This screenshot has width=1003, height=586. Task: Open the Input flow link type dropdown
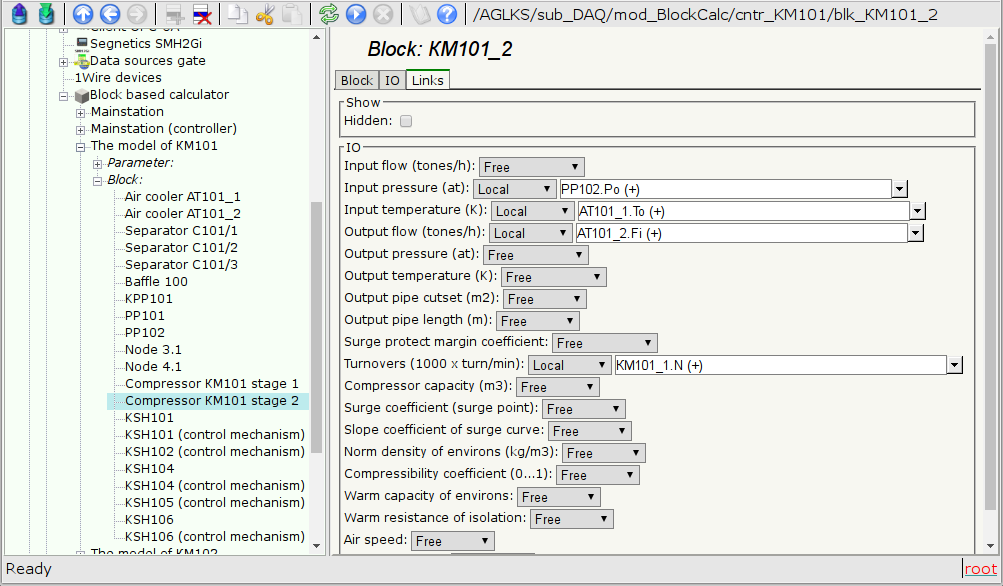531,167
